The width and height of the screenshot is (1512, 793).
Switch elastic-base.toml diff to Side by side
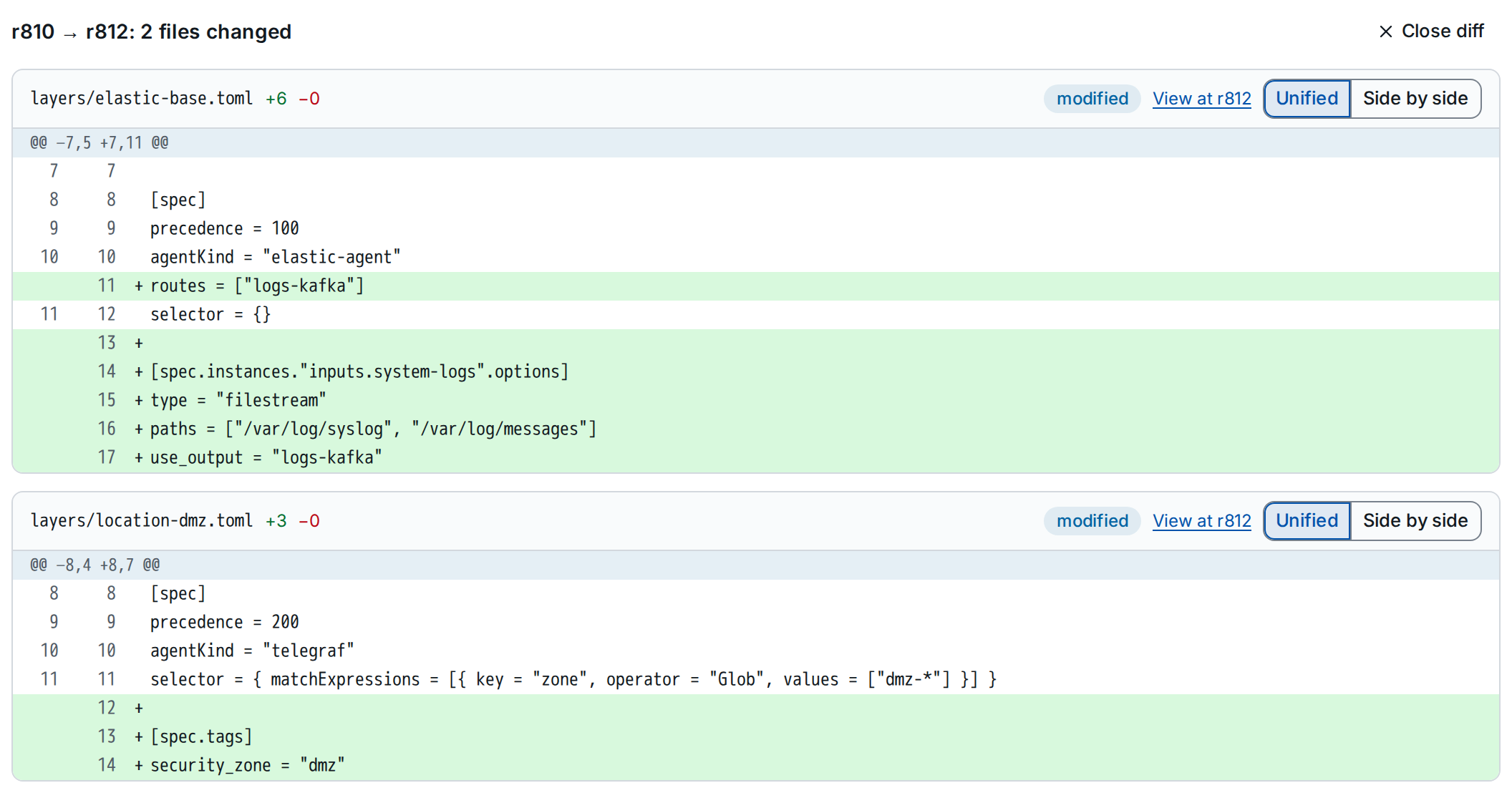pos(1415,99)
